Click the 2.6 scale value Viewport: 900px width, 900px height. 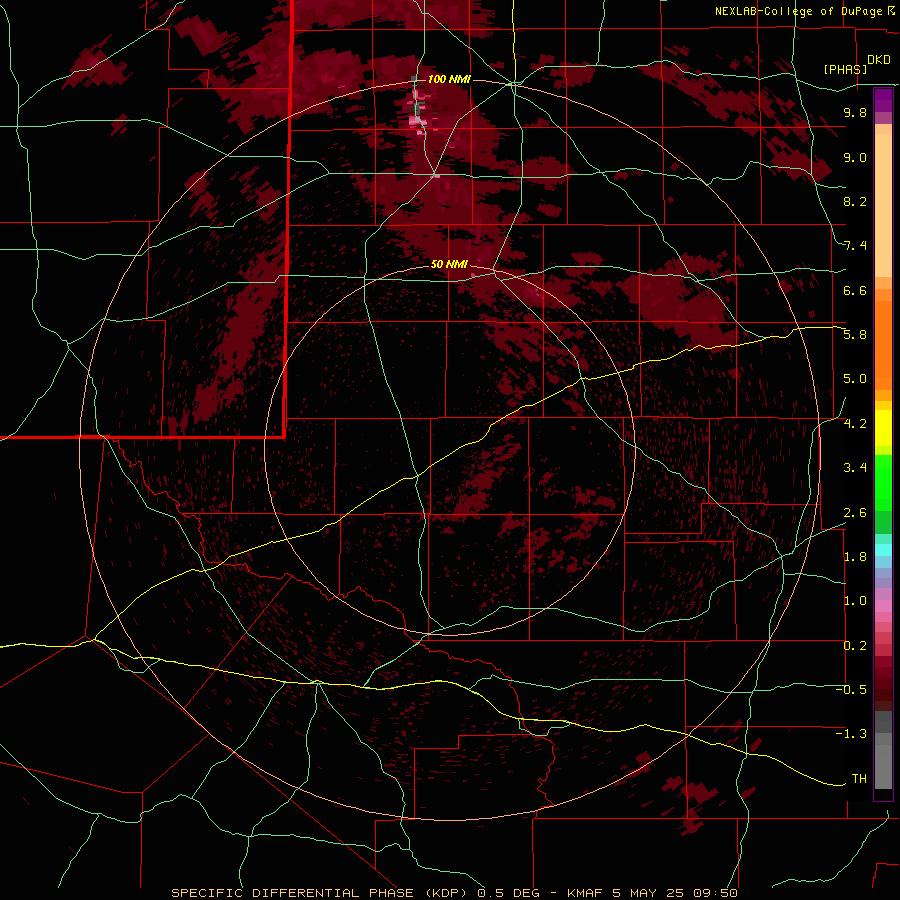pyautogui.click(x=855, y=513)
